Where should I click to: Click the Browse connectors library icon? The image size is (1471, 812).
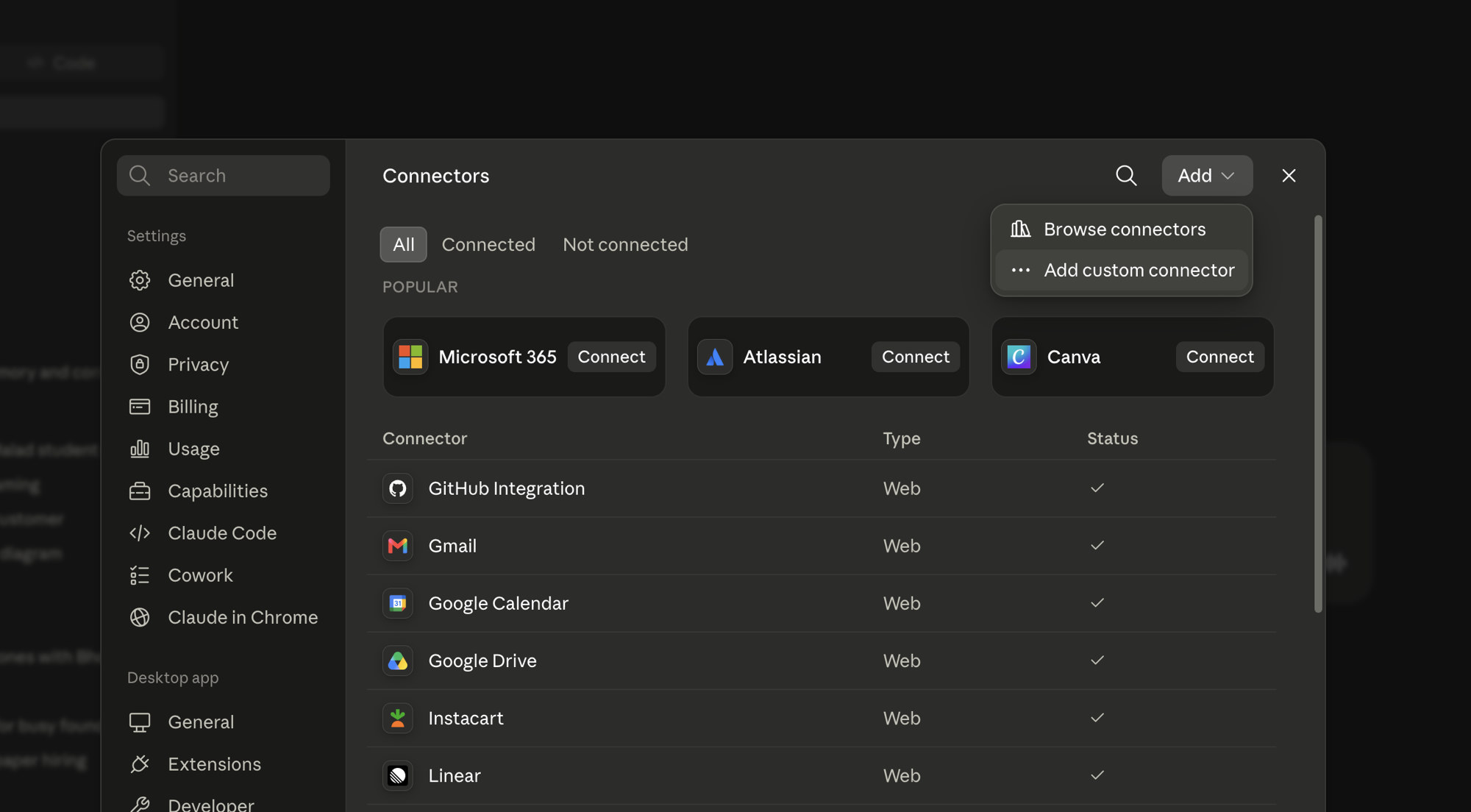[1020, 229]
